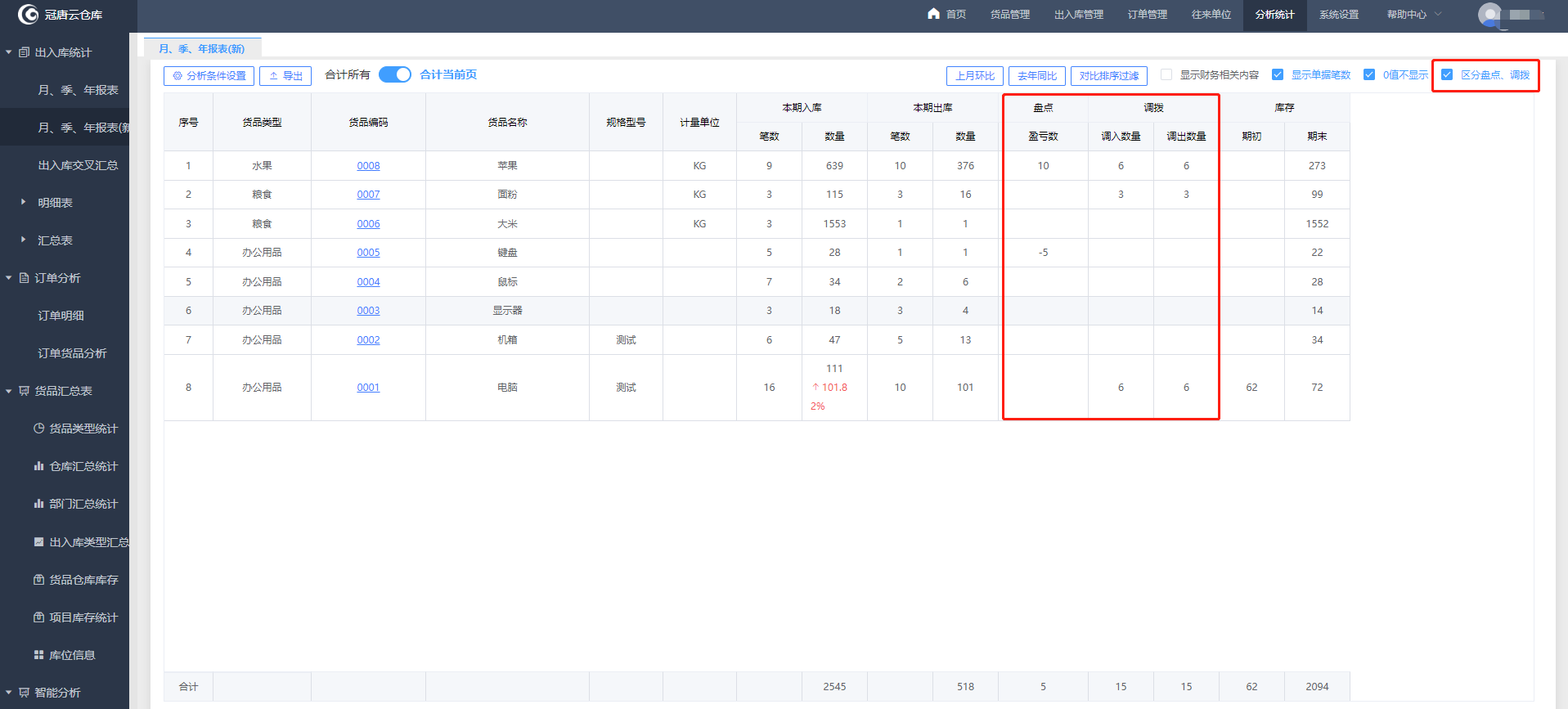Click the 智能分析 cart icon
The height and width of the screenshot is (709, 1568).
[24, 693]
